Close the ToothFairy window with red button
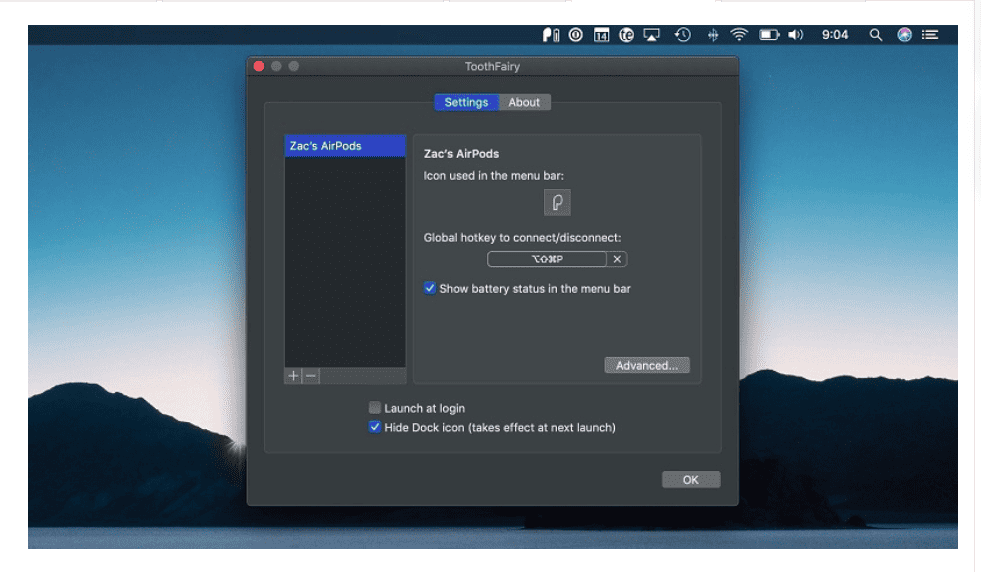The height and width of the screenshot is (572, 981). tap(259, 66)
